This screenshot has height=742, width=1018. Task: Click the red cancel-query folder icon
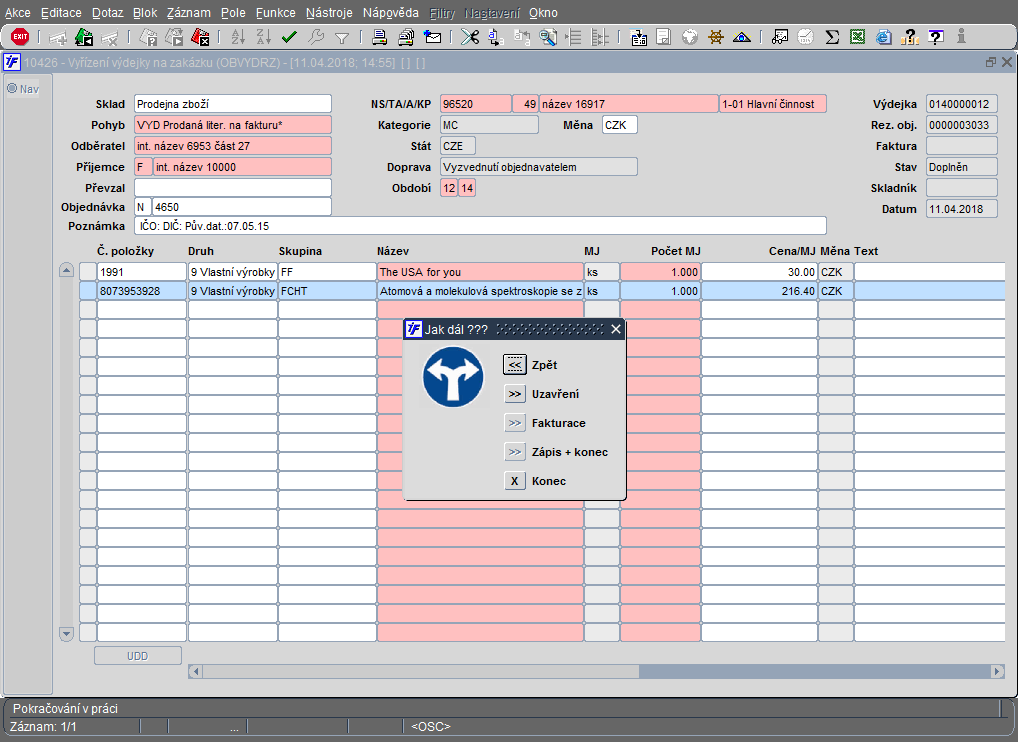coord(200,37)
